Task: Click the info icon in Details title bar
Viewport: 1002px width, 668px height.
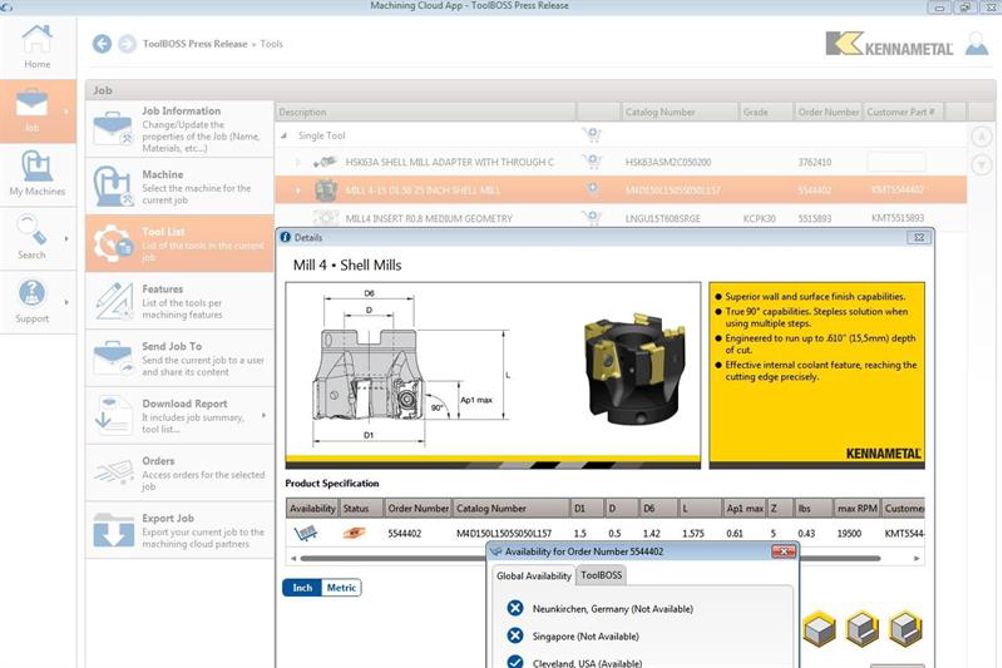Action: point(285,237)
